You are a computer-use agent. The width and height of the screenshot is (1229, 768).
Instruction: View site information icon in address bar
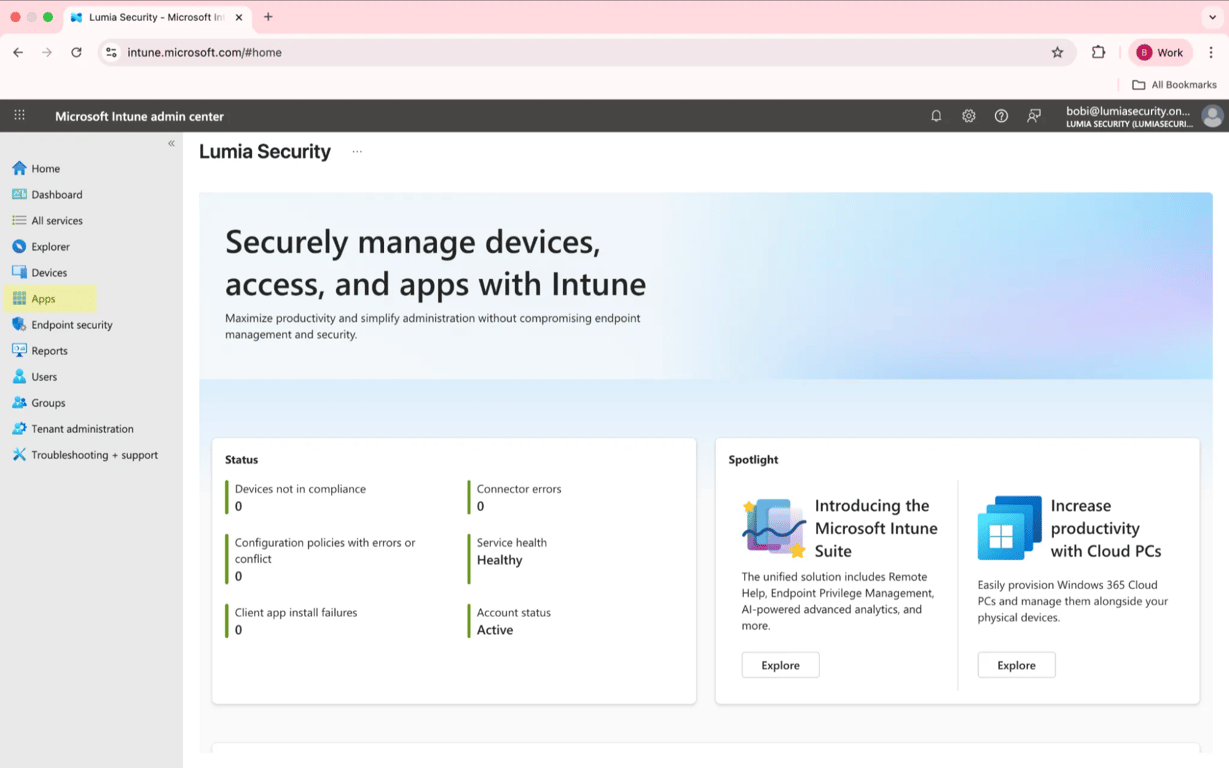(111, 52)
